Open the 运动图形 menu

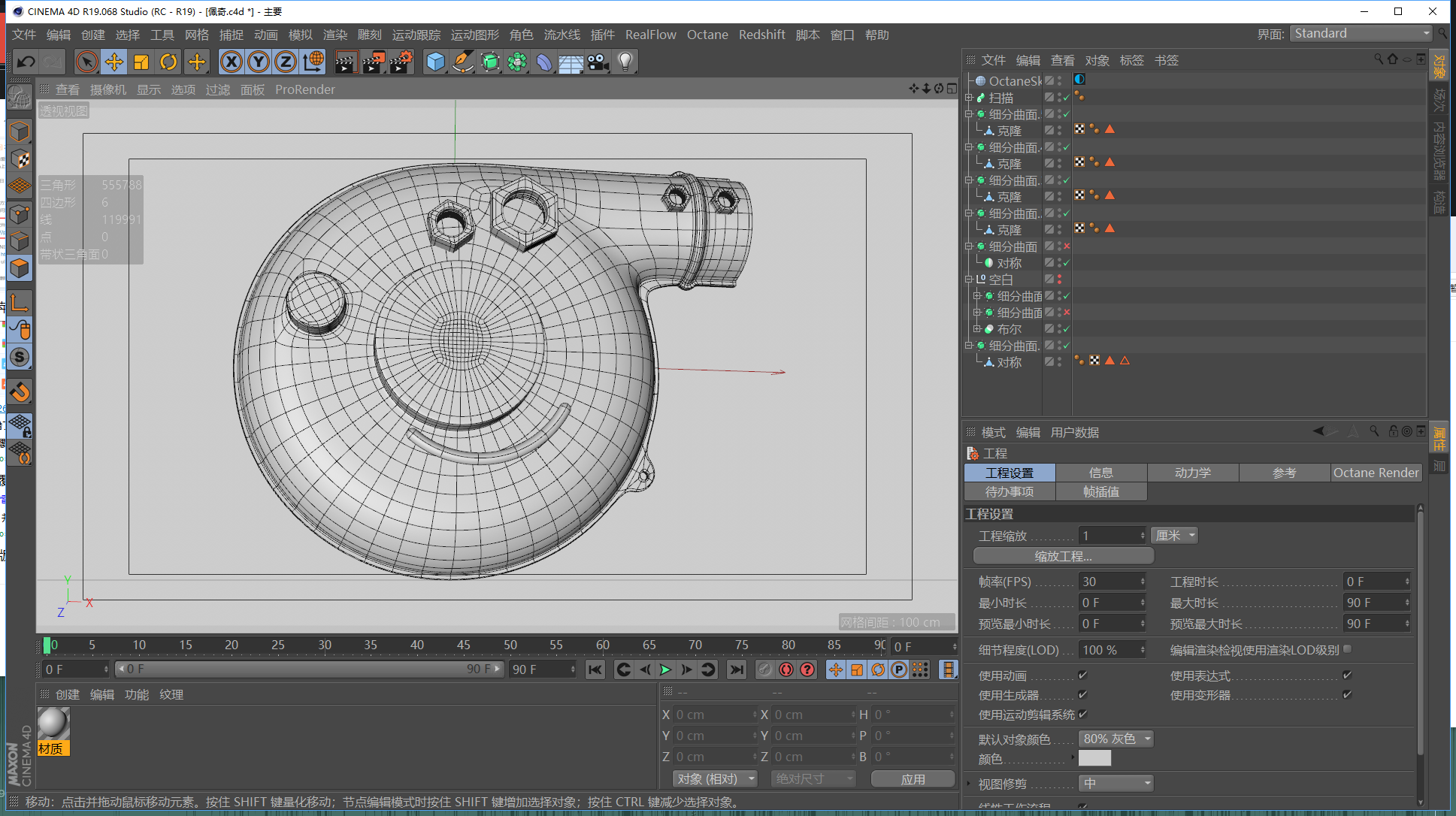pyautogui.click(x=475, y=35)
